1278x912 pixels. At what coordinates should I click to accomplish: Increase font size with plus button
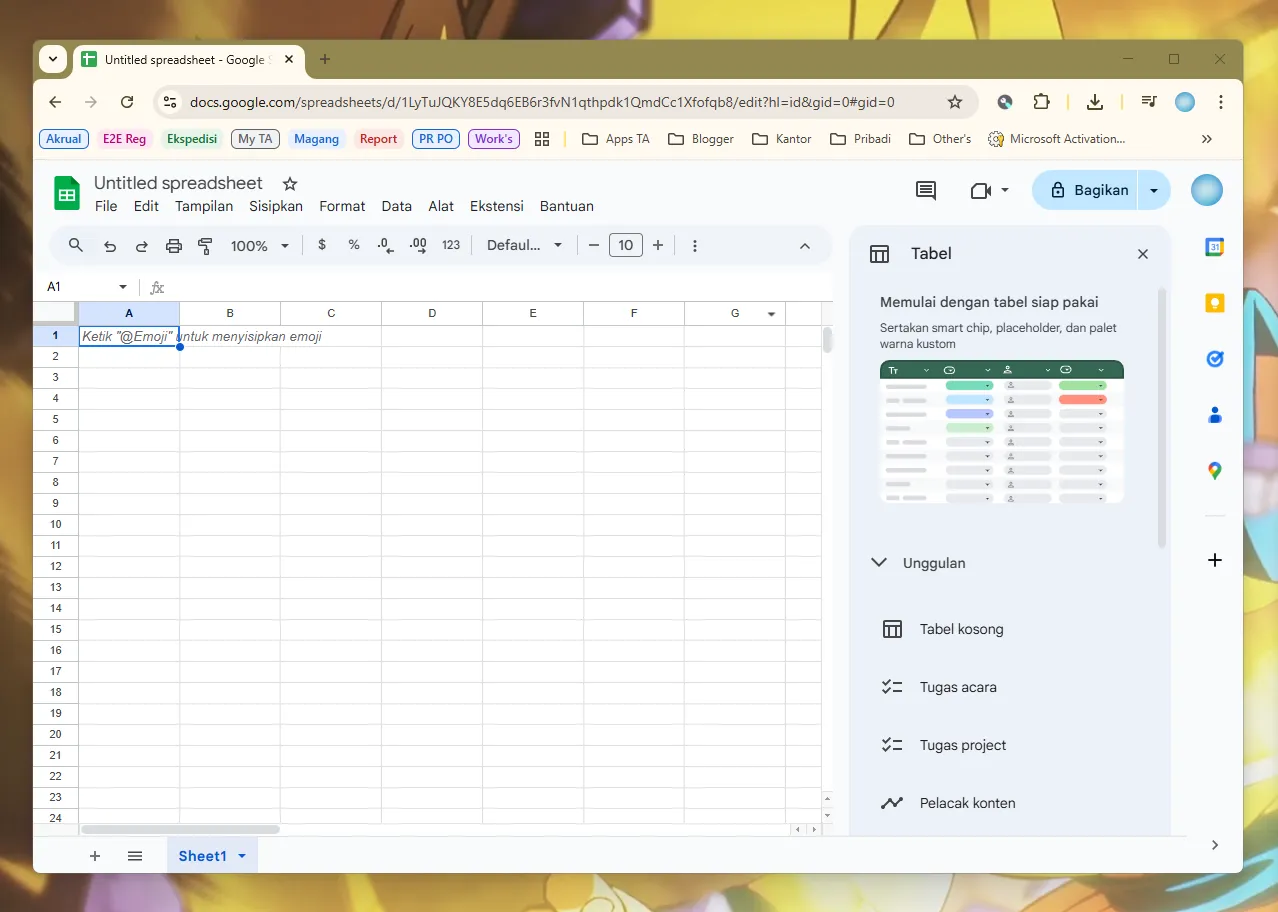click(658, 245)
